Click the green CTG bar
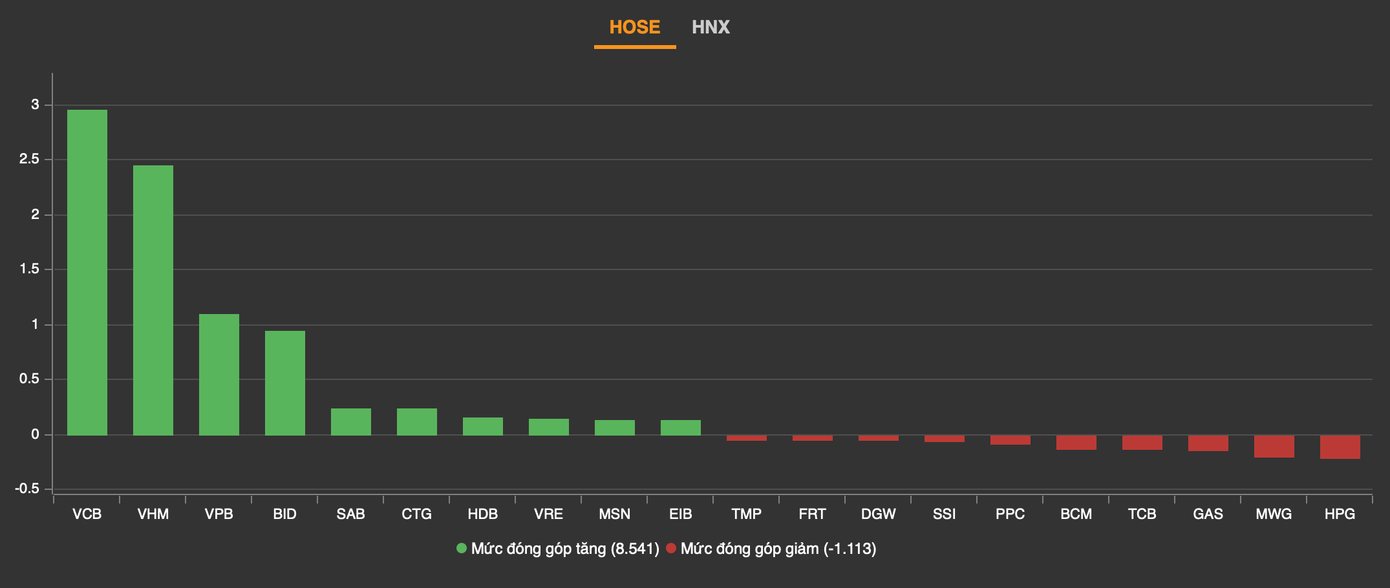Screen dimensions: 1390x588 point(417,422)
